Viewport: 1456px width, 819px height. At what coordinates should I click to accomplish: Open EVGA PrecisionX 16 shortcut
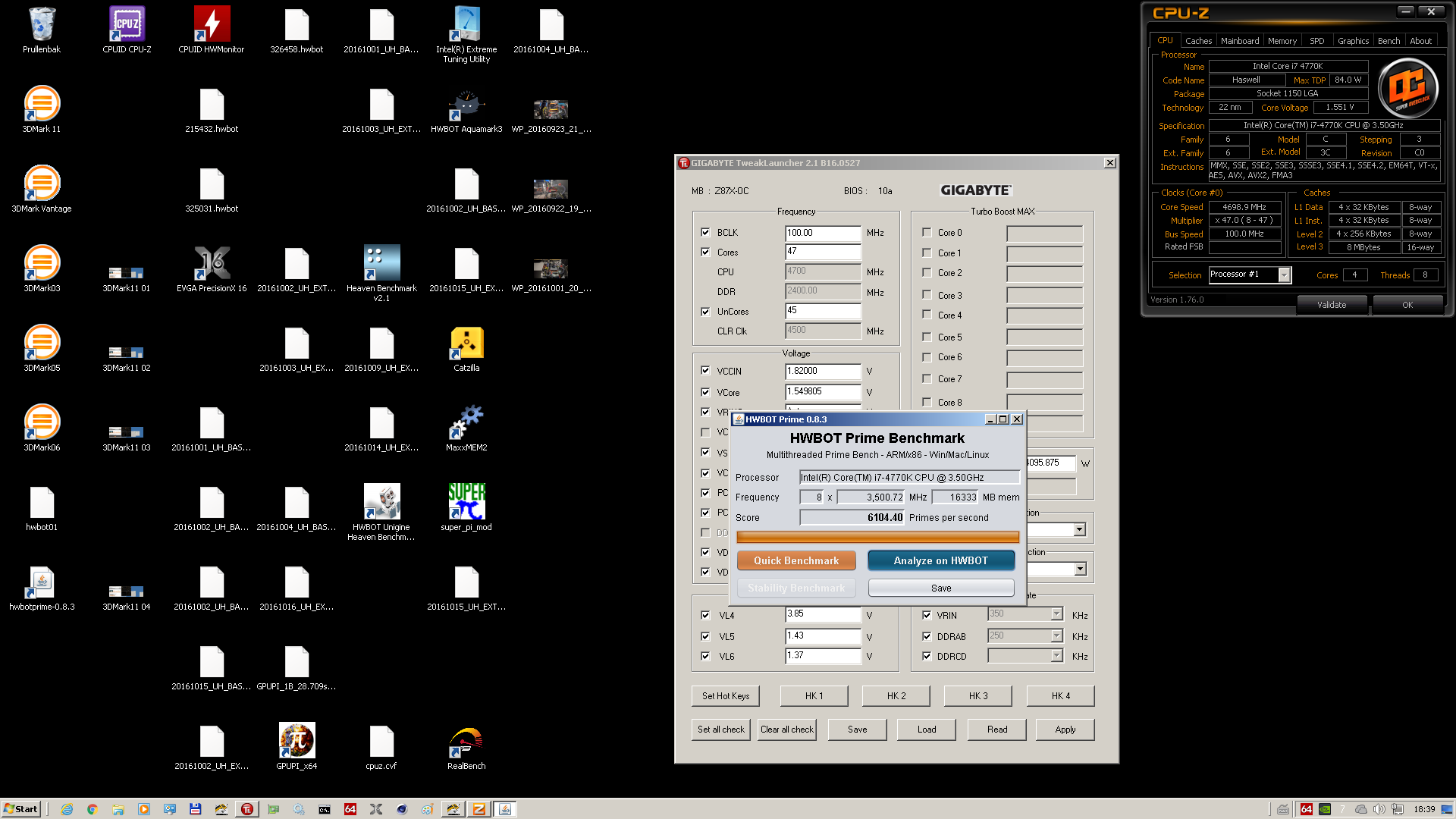pos(212,269)
